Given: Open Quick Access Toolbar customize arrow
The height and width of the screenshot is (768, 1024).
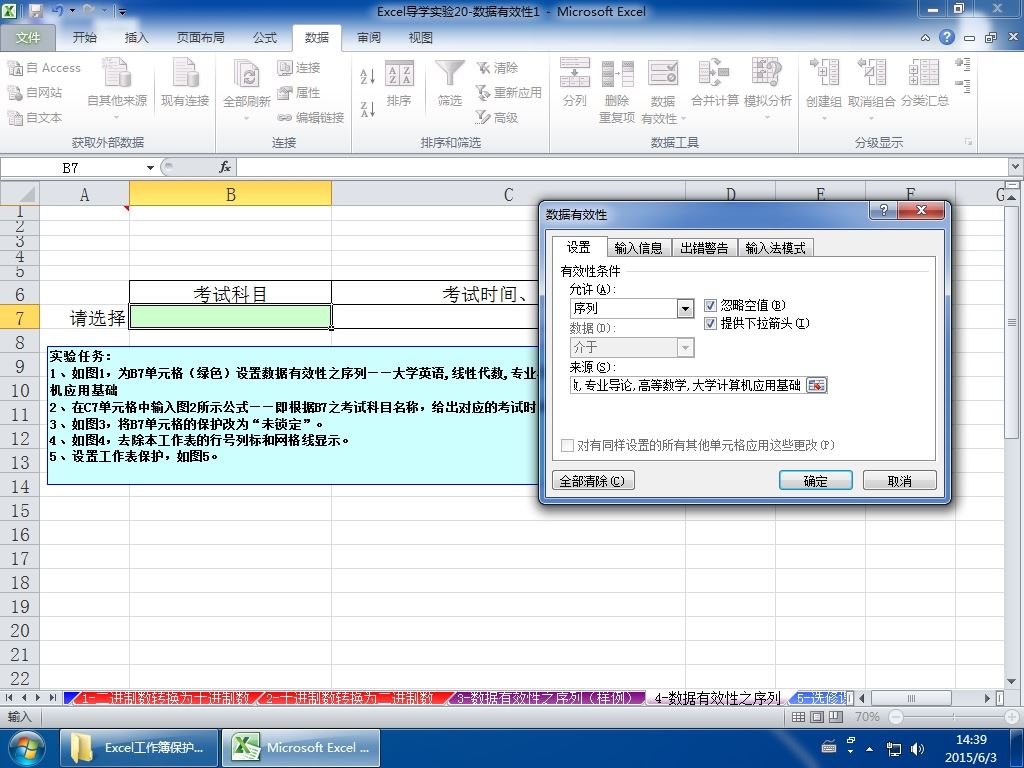Looking at the screenshot, I should pyautogui.click(x=122, y=11).
